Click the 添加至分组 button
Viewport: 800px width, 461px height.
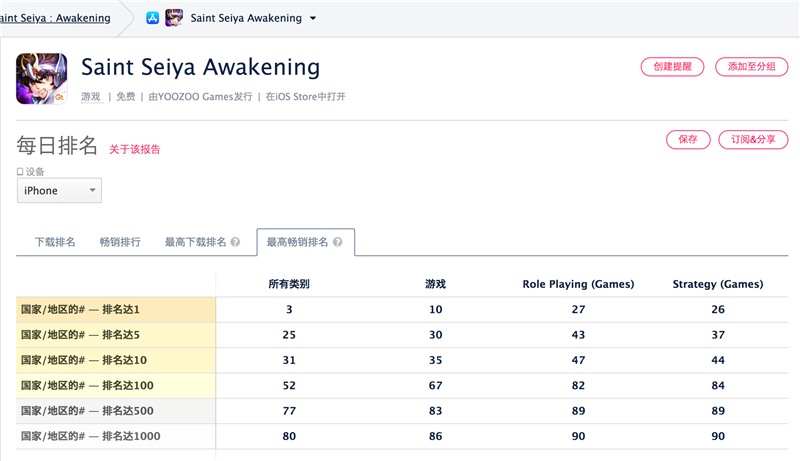point(752,67)
